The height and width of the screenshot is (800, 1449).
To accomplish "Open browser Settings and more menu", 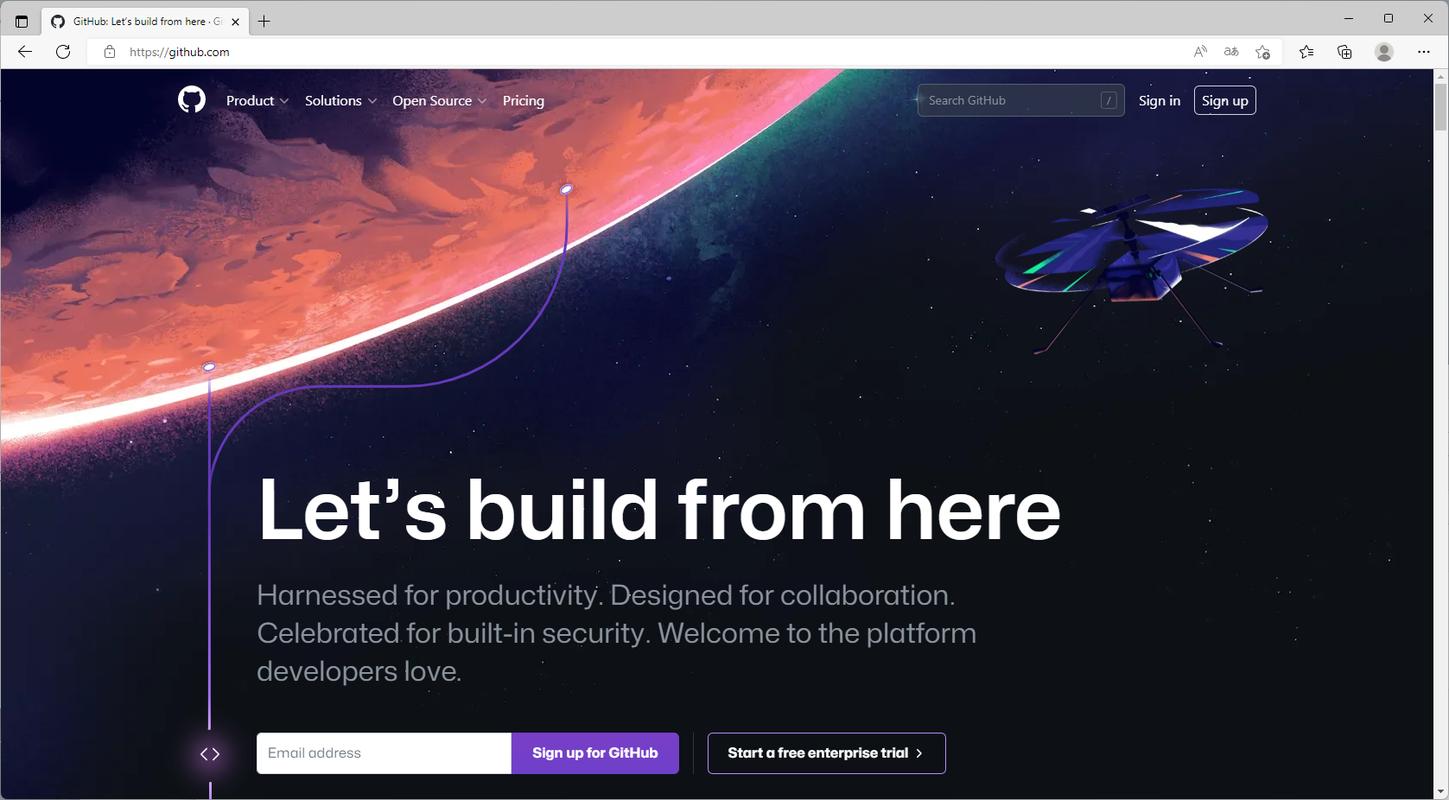I will pos(1424,52).
